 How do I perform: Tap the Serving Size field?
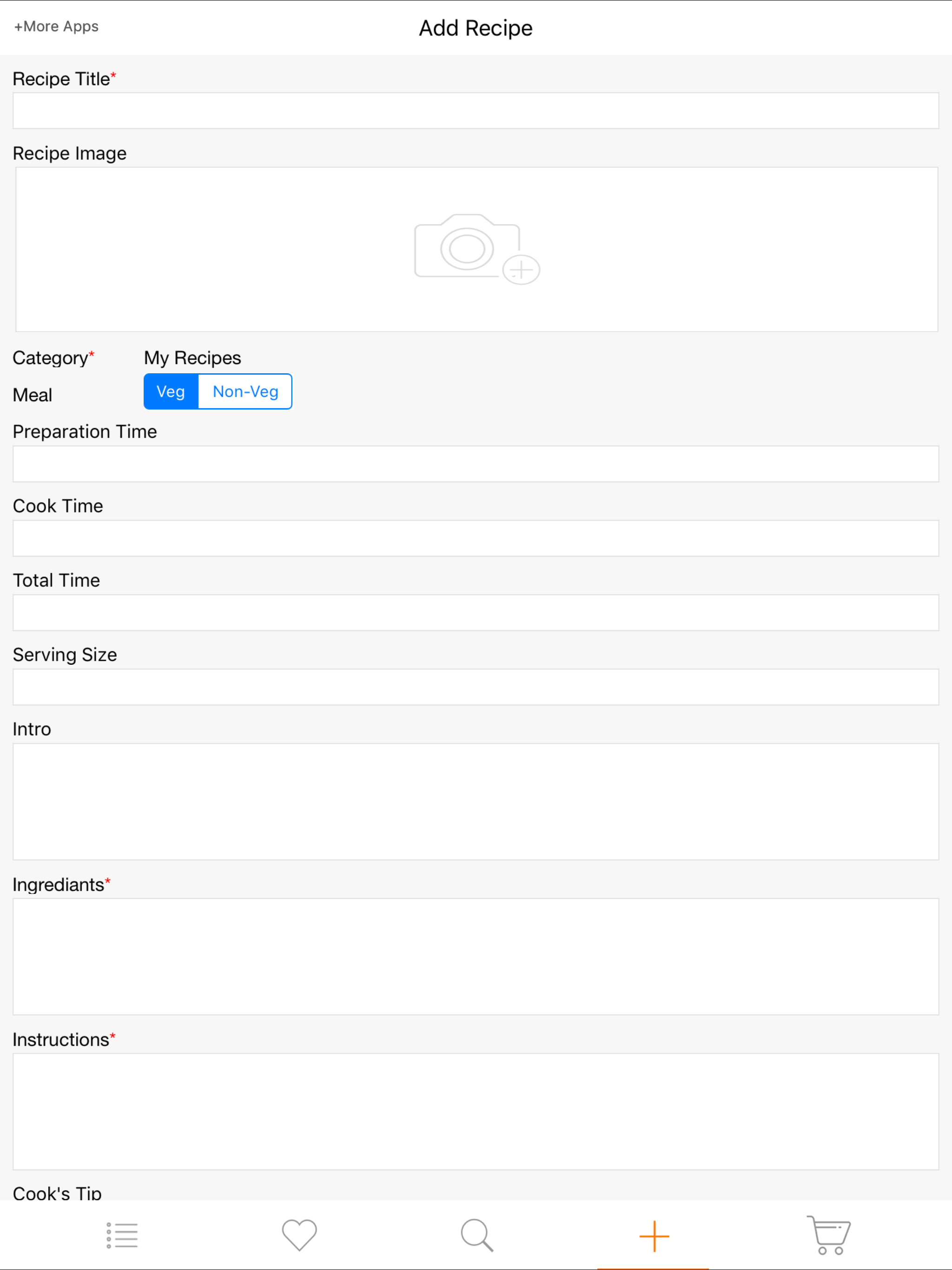[x=476, y=687]
